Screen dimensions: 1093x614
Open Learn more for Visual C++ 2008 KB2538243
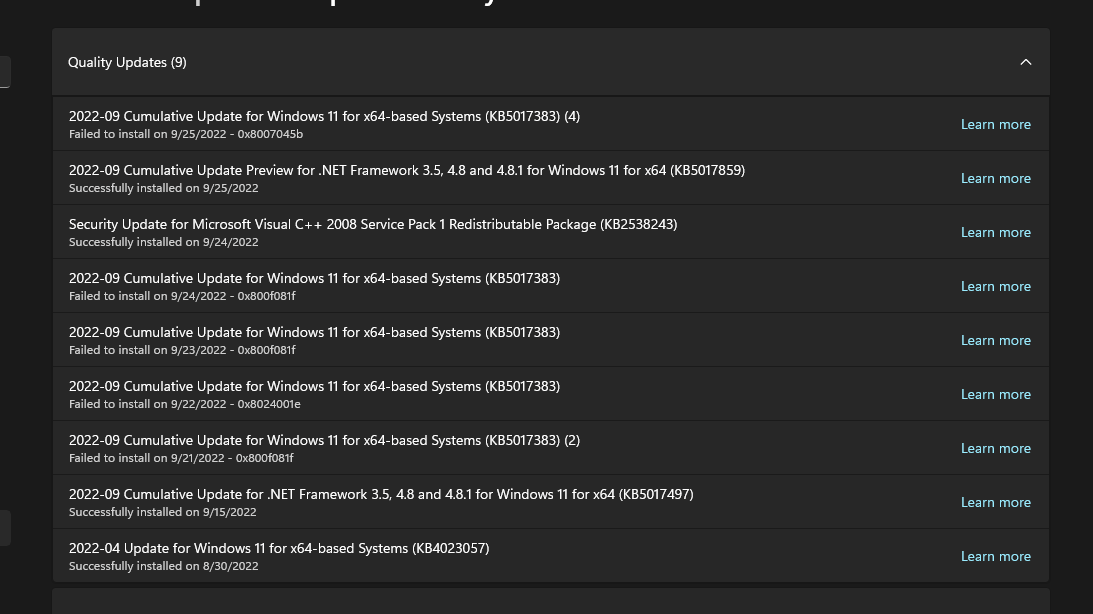pyautogui.click(x=995, y=232)
